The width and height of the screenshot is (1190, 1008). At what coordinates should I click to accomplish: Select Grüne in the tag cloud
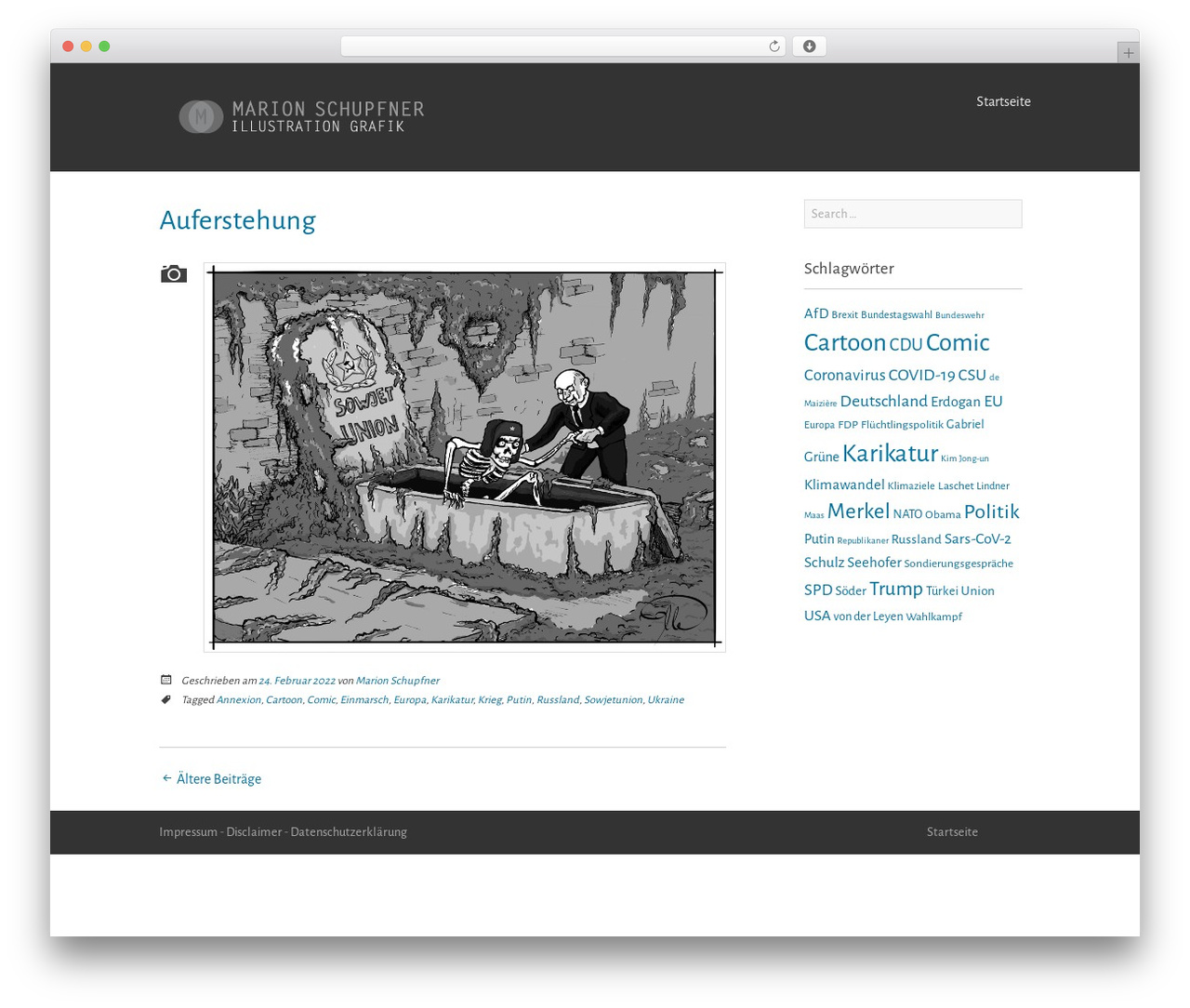coord(821,457)
